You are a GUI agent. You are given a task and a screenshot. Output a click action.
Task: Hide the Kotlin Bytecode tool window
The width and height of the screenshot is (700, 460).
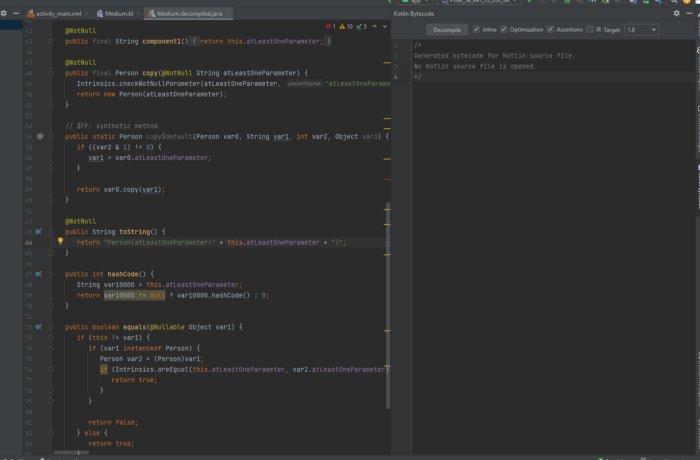tap(689, 13)
